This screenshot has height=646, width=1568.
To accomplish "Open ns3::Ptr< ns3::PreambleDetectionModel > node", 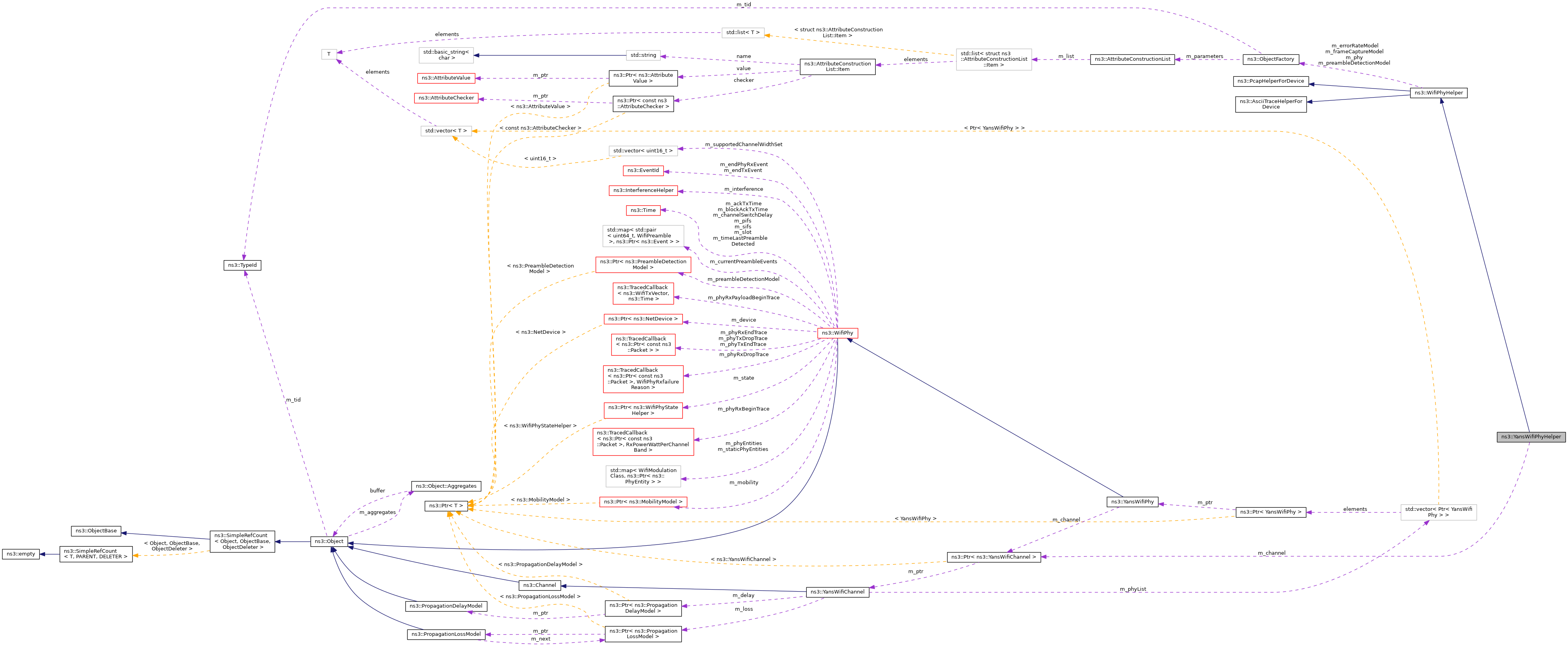I will tap(643, 264).
